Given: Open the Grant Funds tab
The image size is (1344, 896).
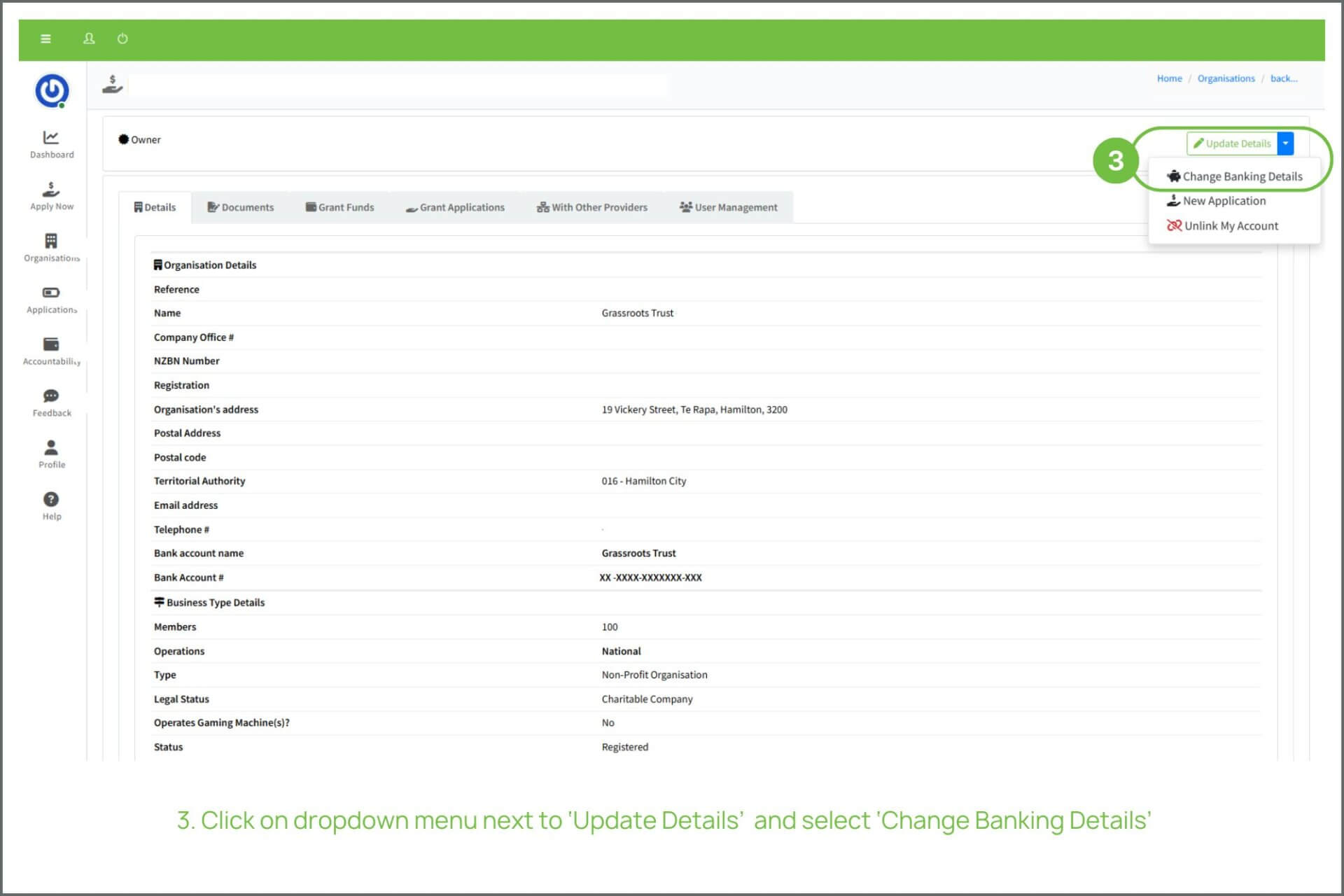Looking at the screenshot, I should (339, 208).
